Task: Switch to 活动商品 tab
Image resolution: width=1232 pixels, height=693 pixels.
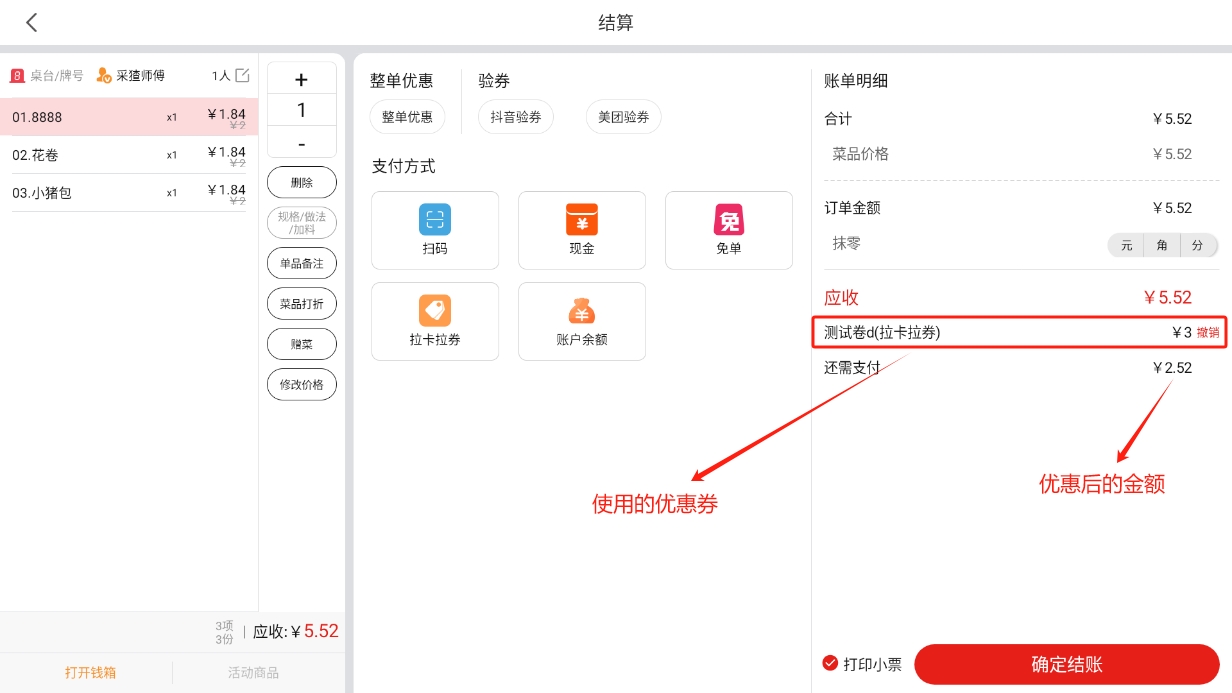Action: 253,673
